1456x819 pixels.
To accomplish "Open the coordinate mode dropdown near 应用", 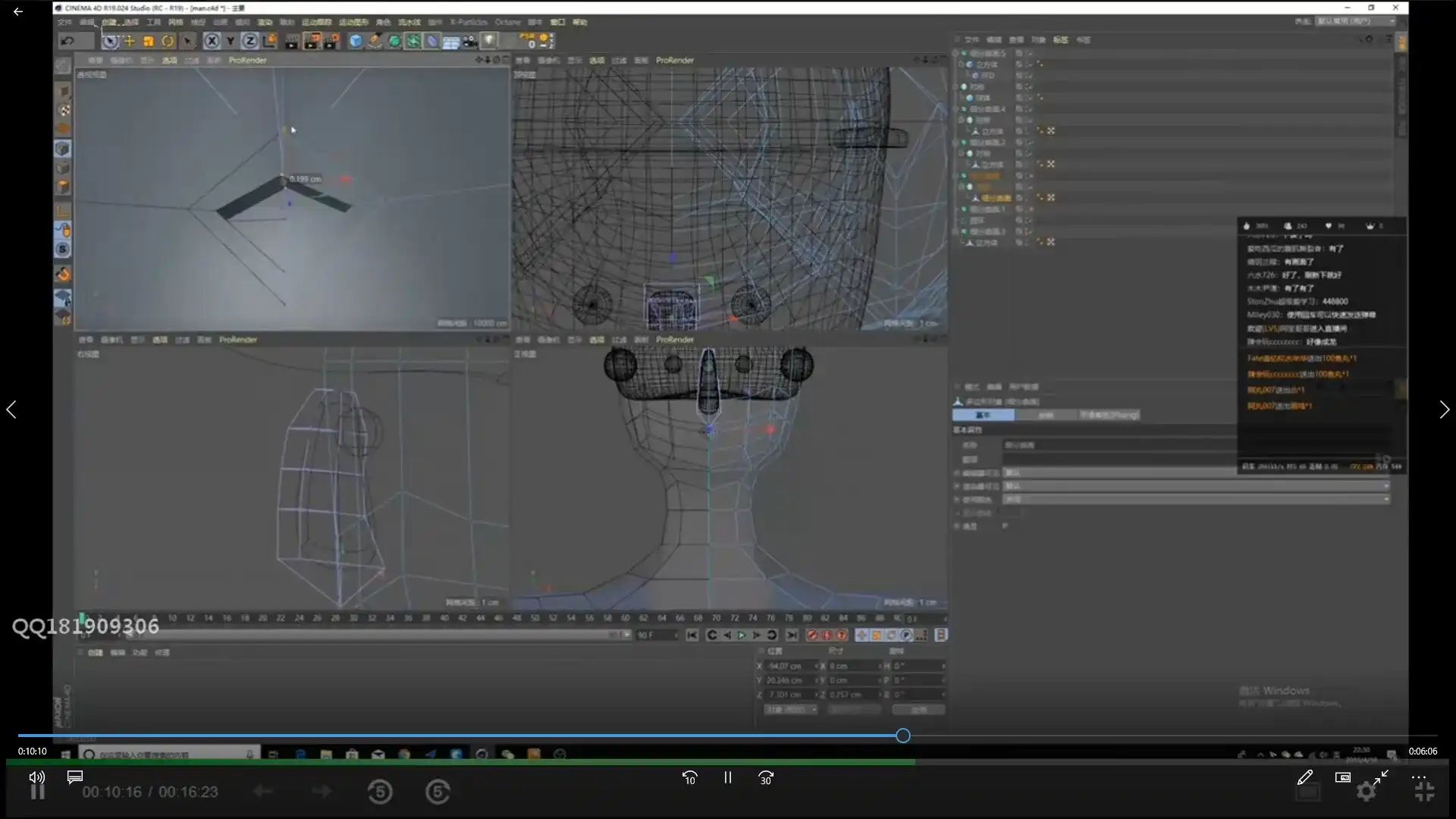I will (x=791, y=709).
